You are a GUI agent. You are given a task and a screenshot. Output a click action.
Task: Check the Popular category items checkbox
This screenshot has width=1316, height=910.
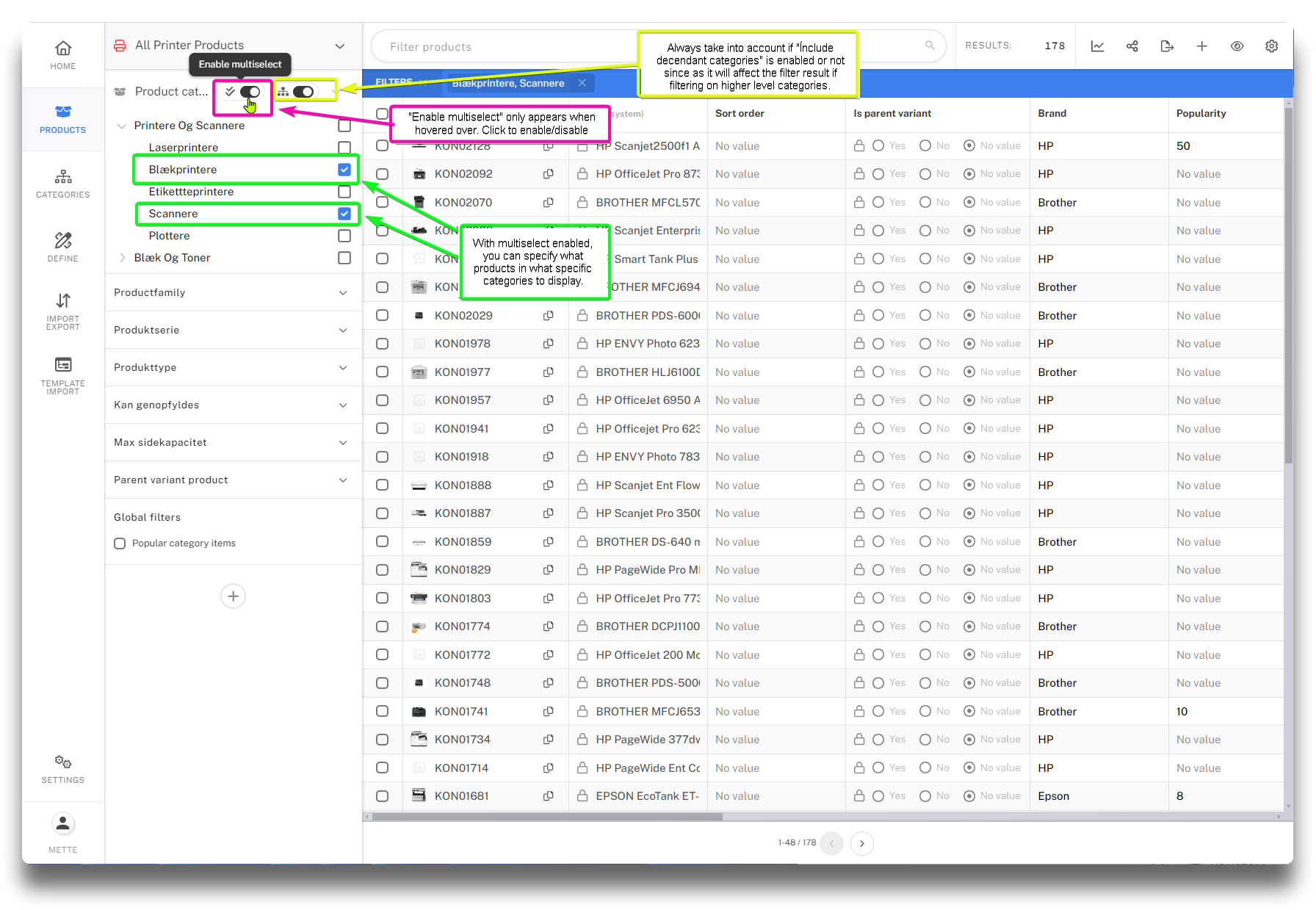[x=120, y=544]
